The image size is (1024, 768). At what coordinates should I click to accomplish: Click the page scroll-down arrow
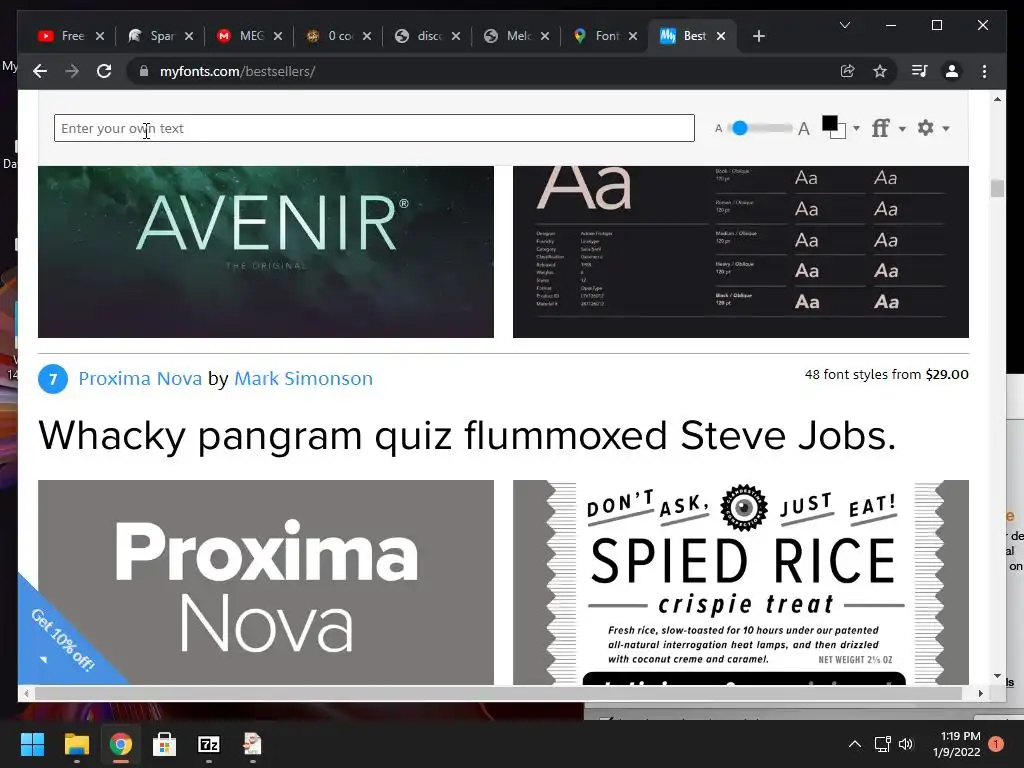(997, 676)
